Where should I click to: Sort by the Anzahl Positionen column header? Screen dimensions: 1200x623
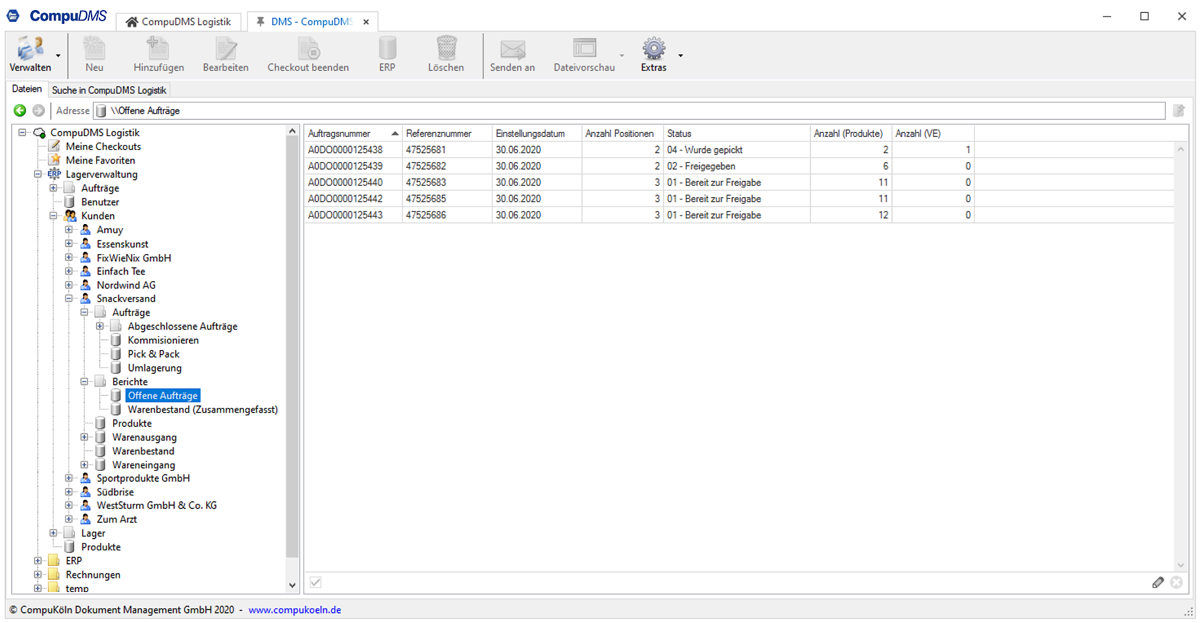pos(623,134)
